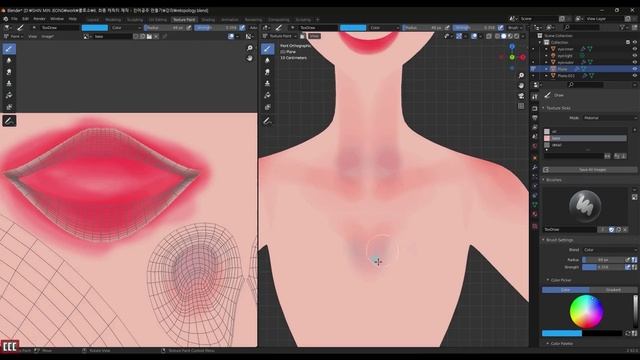This screenshot has height=360, width=640.
Task: Open the Render menu
Action: [x=39, y=19]
